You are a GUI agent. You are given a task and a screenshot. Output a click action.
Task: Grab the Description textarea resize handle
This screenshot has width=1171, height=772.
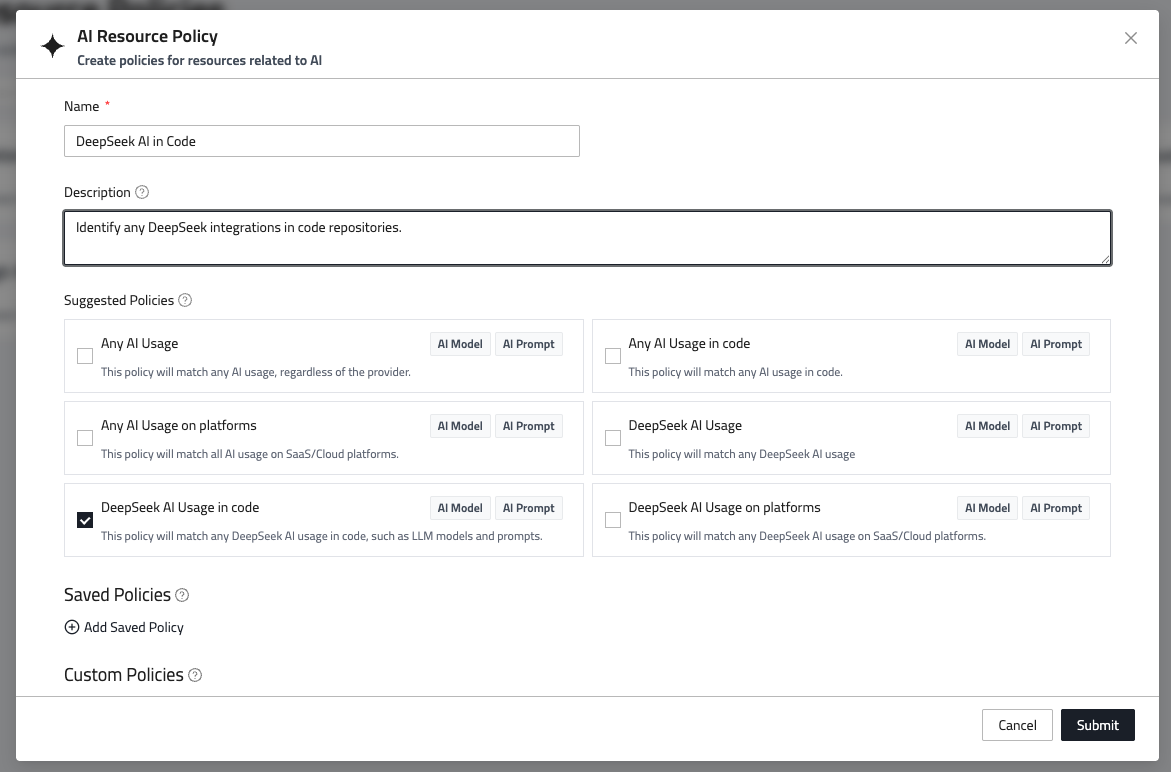(x=1105, y=259)
